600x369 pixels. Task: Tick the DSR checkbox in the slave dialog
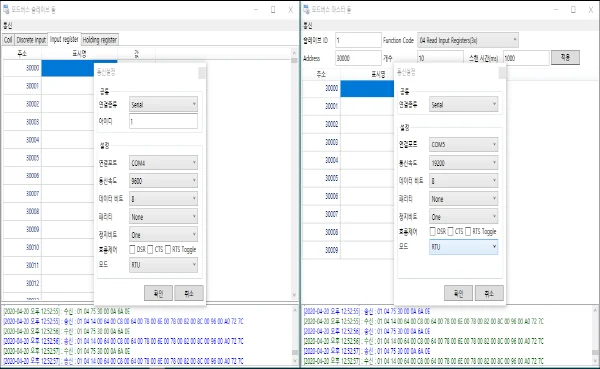coord(132,250)
